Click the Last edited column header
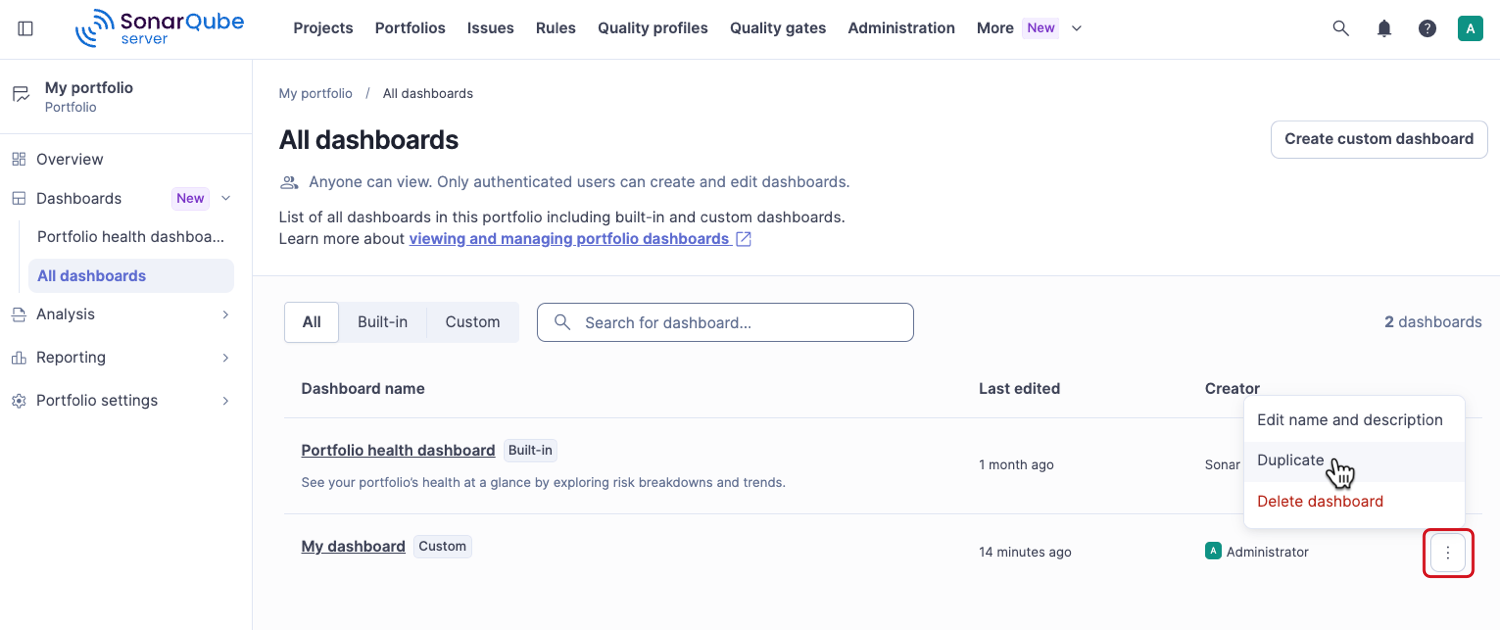The width and height of the screenshot is (1500, 630). 1019,388
